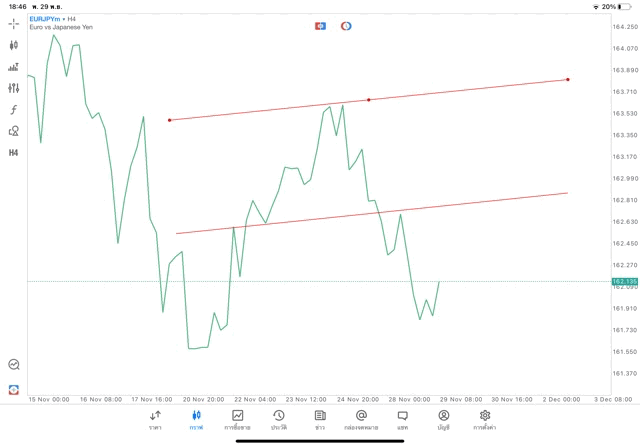Open the ประวัติ (History) tab

(278, 419)
